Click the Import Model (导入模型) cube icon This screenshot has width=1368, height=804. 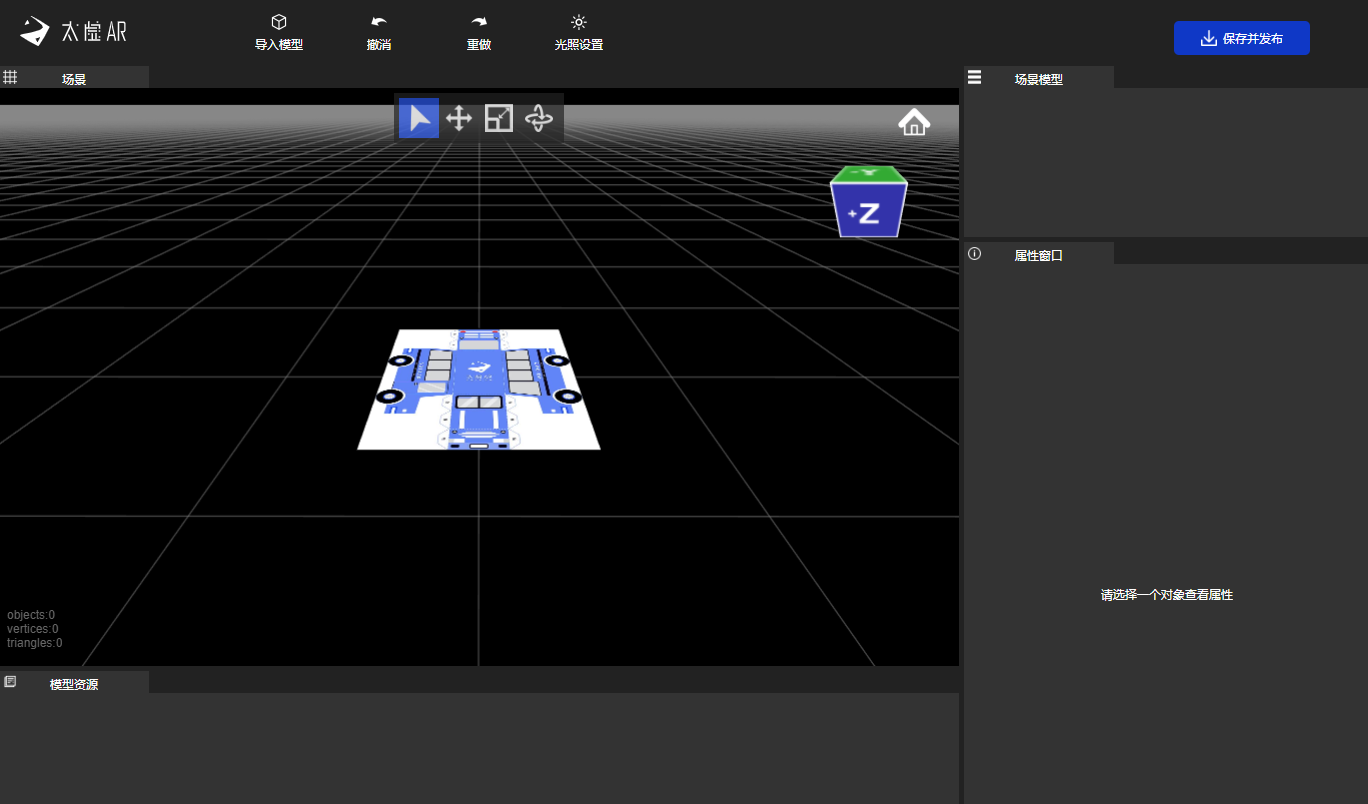pyautogui.click(x=279, y=22)
